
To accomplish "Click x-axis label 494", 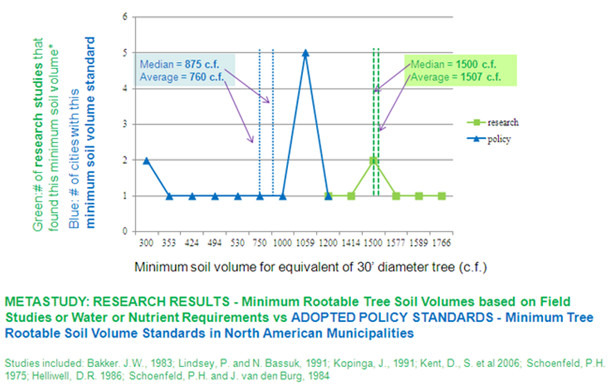I will click(x=215, y=243).
